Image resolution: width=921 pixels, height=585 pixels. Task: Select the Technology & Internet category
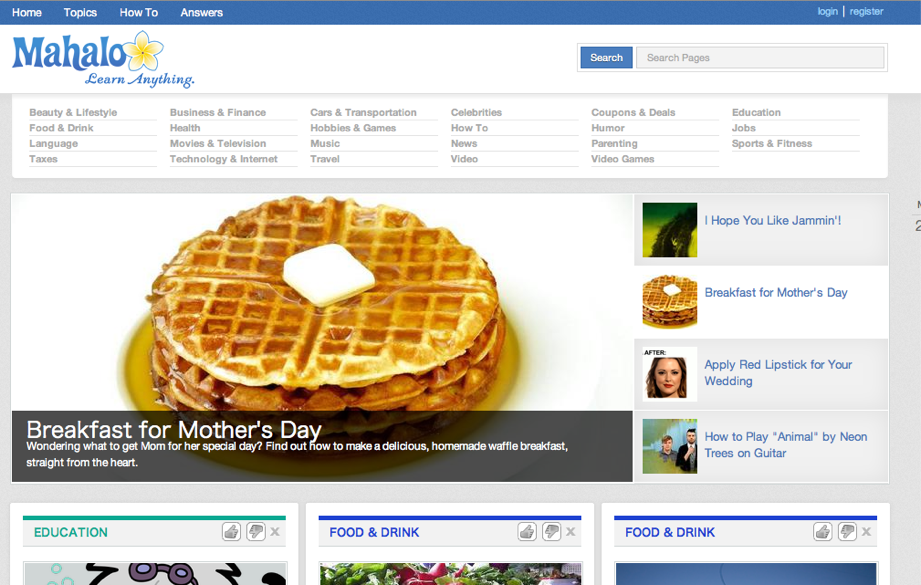point(223,159)
